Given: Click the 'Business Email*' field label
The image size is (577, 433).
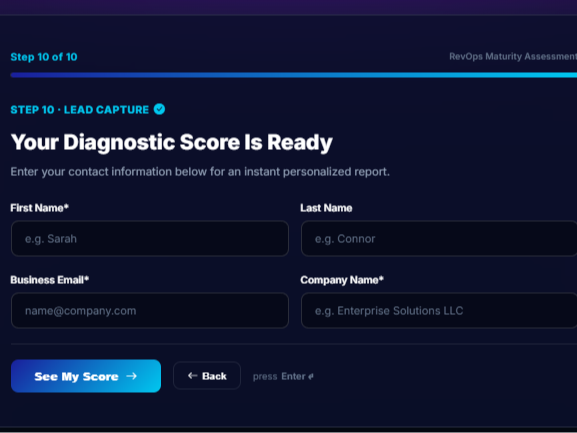Looking at the screenshot, I should point(50,280).
